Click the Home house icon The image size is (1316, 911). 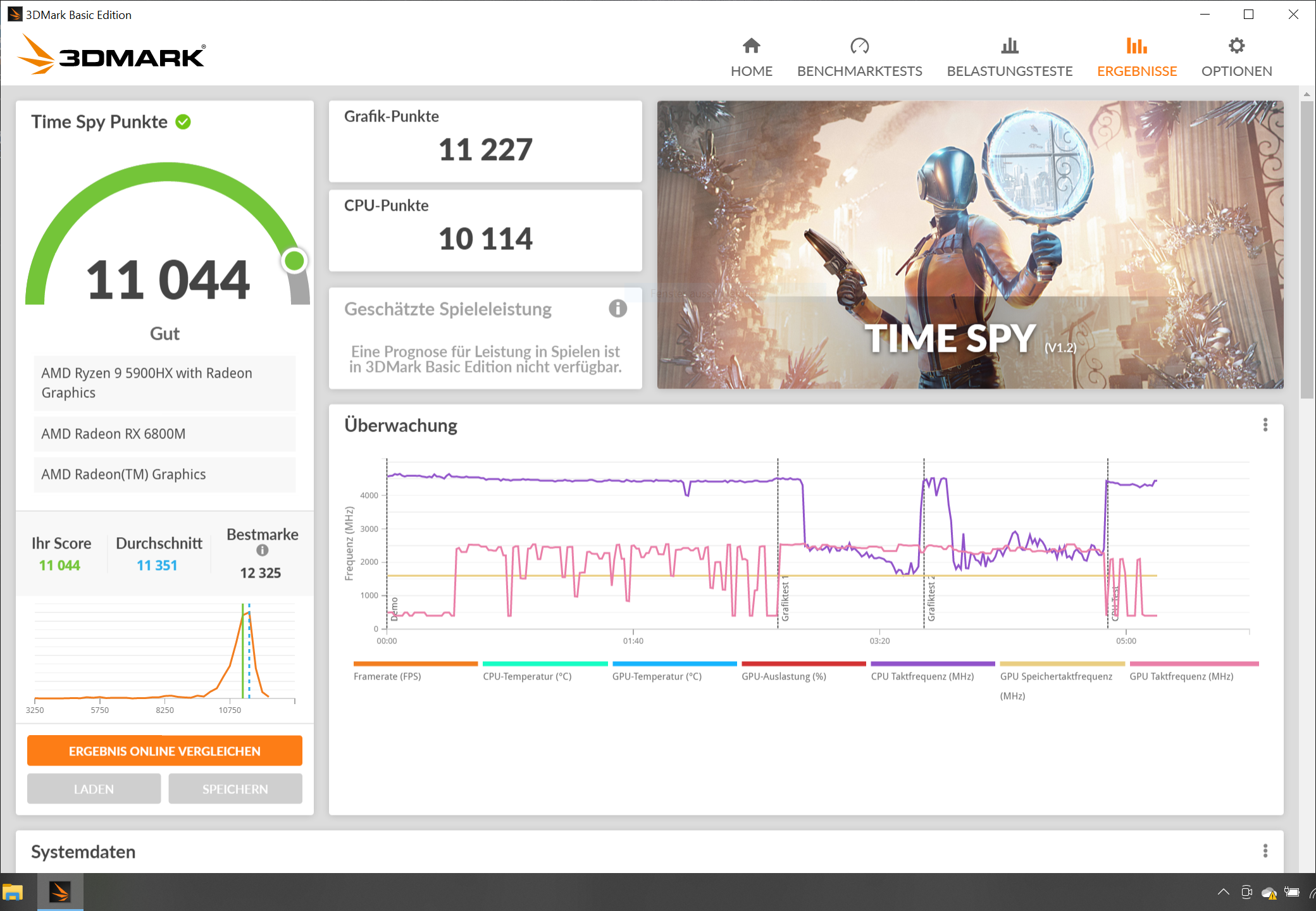(x=751, y=46)
